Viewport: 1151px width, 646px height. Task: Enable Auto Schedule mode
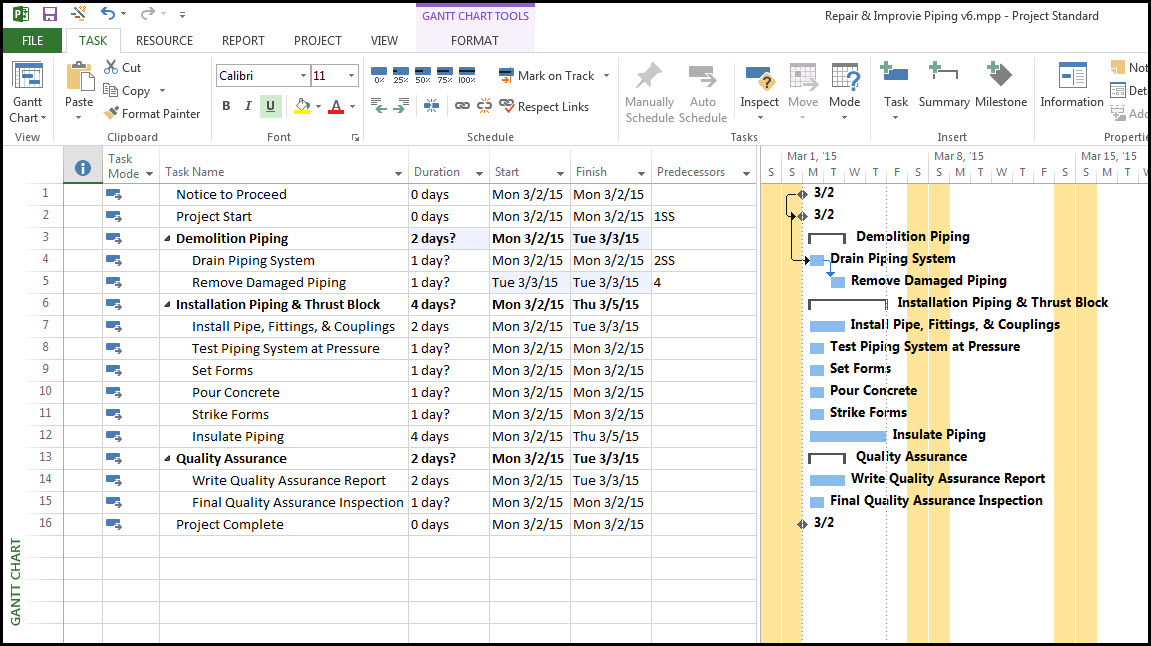(x=703, y=89)
